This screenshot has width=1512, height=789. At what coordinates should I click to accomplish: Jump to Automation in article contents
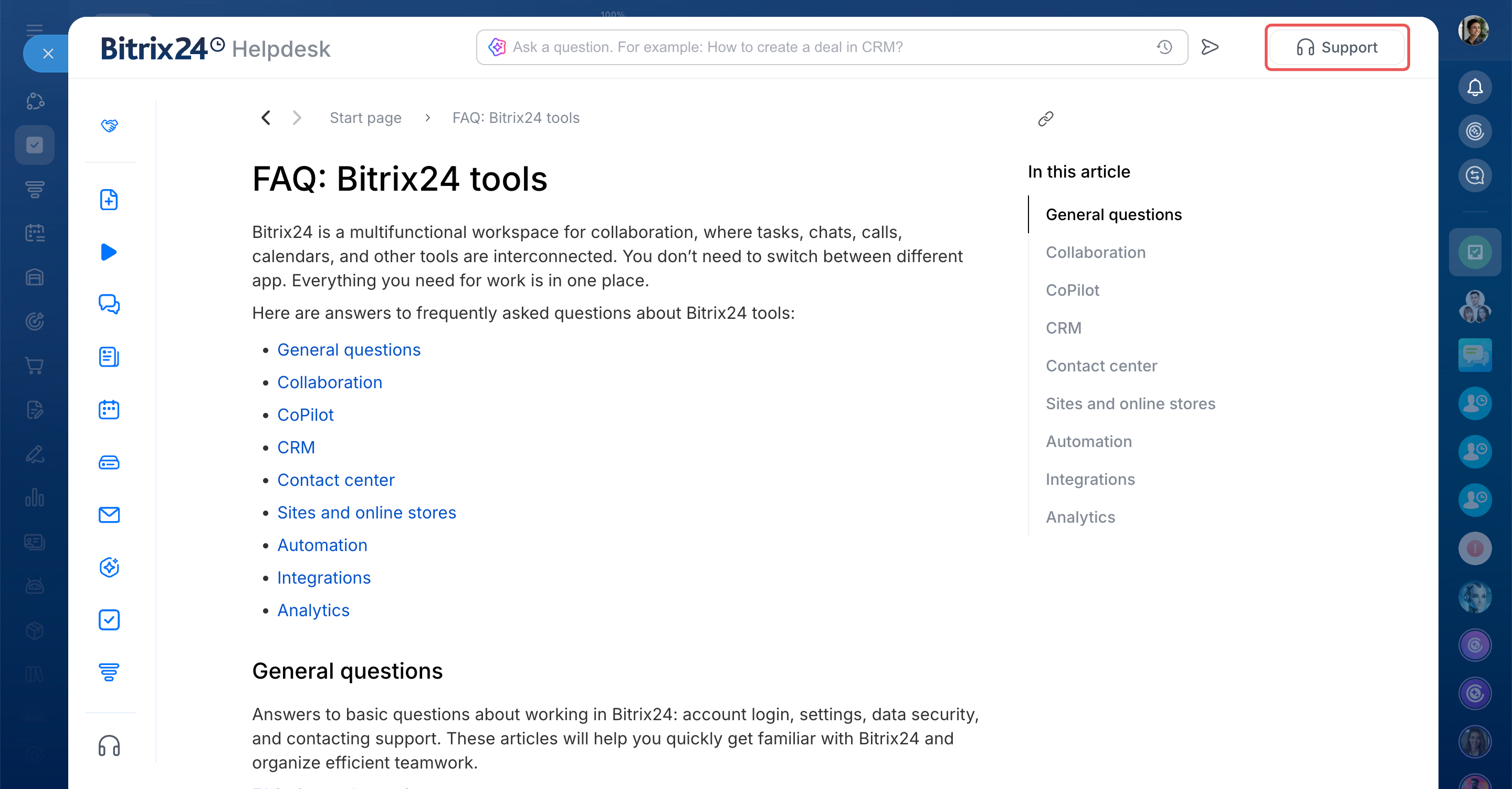(x=1088, y=441)
